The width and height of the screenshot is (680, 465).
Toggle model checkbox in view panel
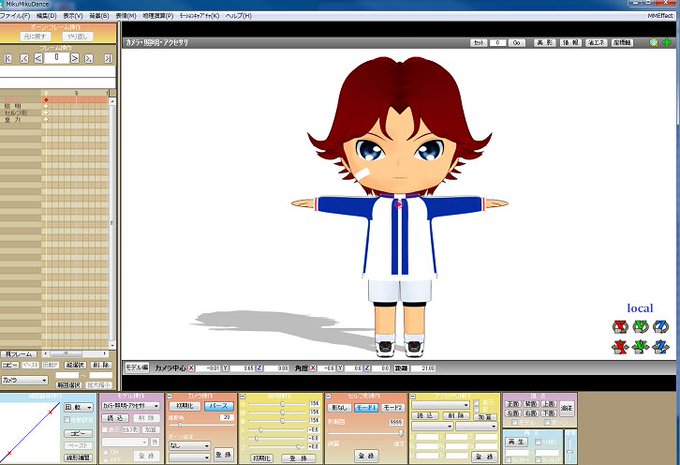point(515,422)
